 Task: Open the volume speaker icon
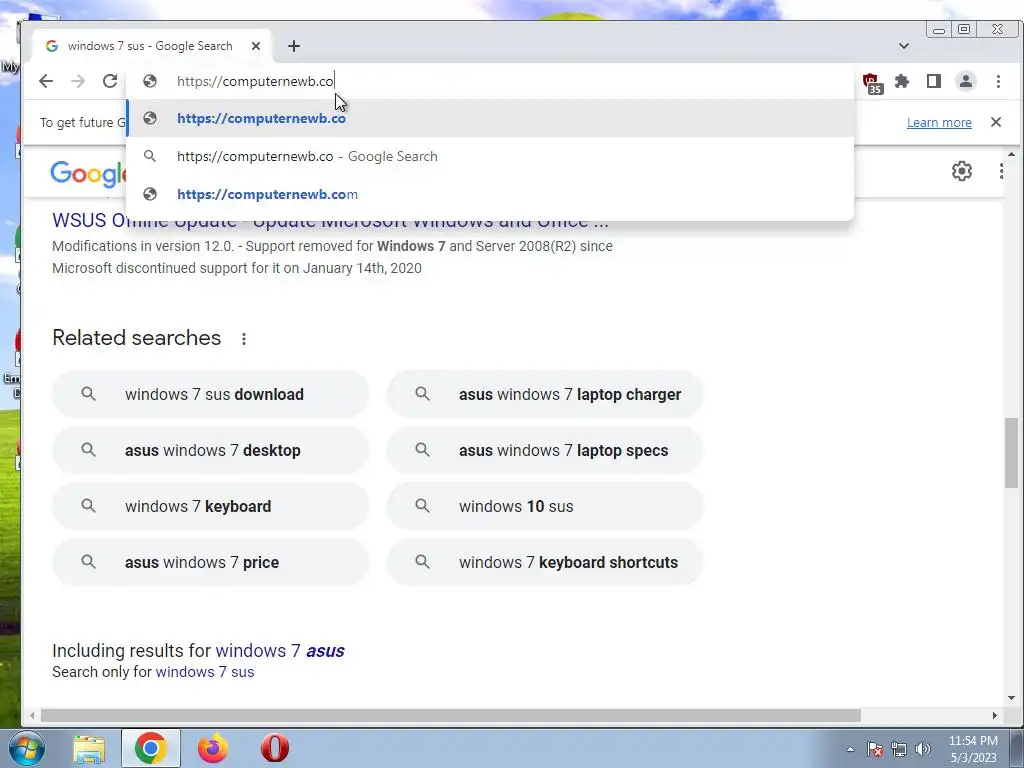923,749
